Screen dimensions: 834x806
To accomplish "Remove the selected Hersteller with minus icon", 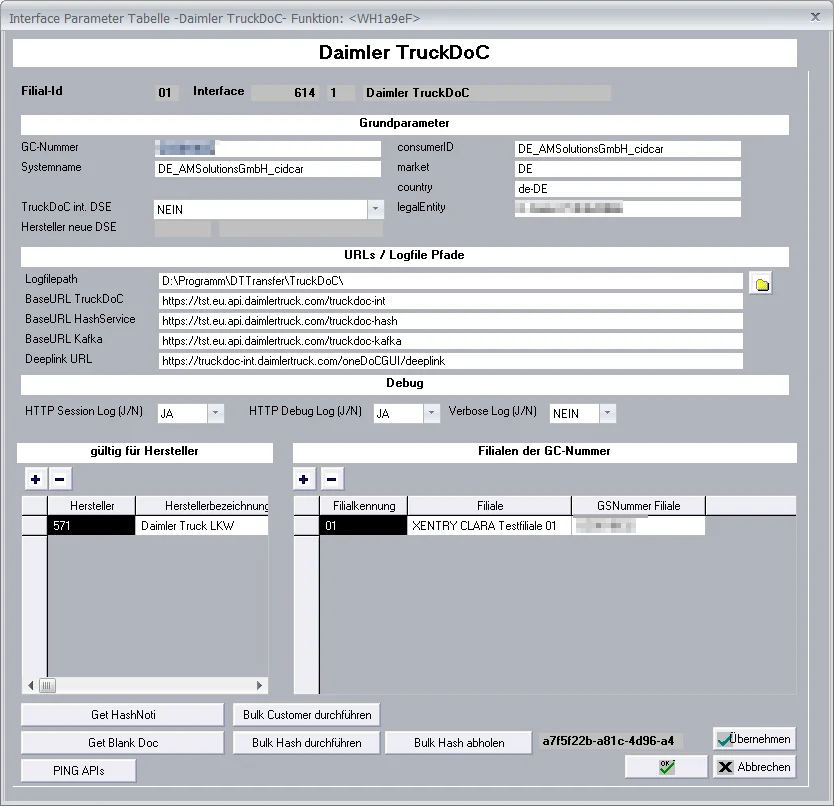I will [60, 479].
